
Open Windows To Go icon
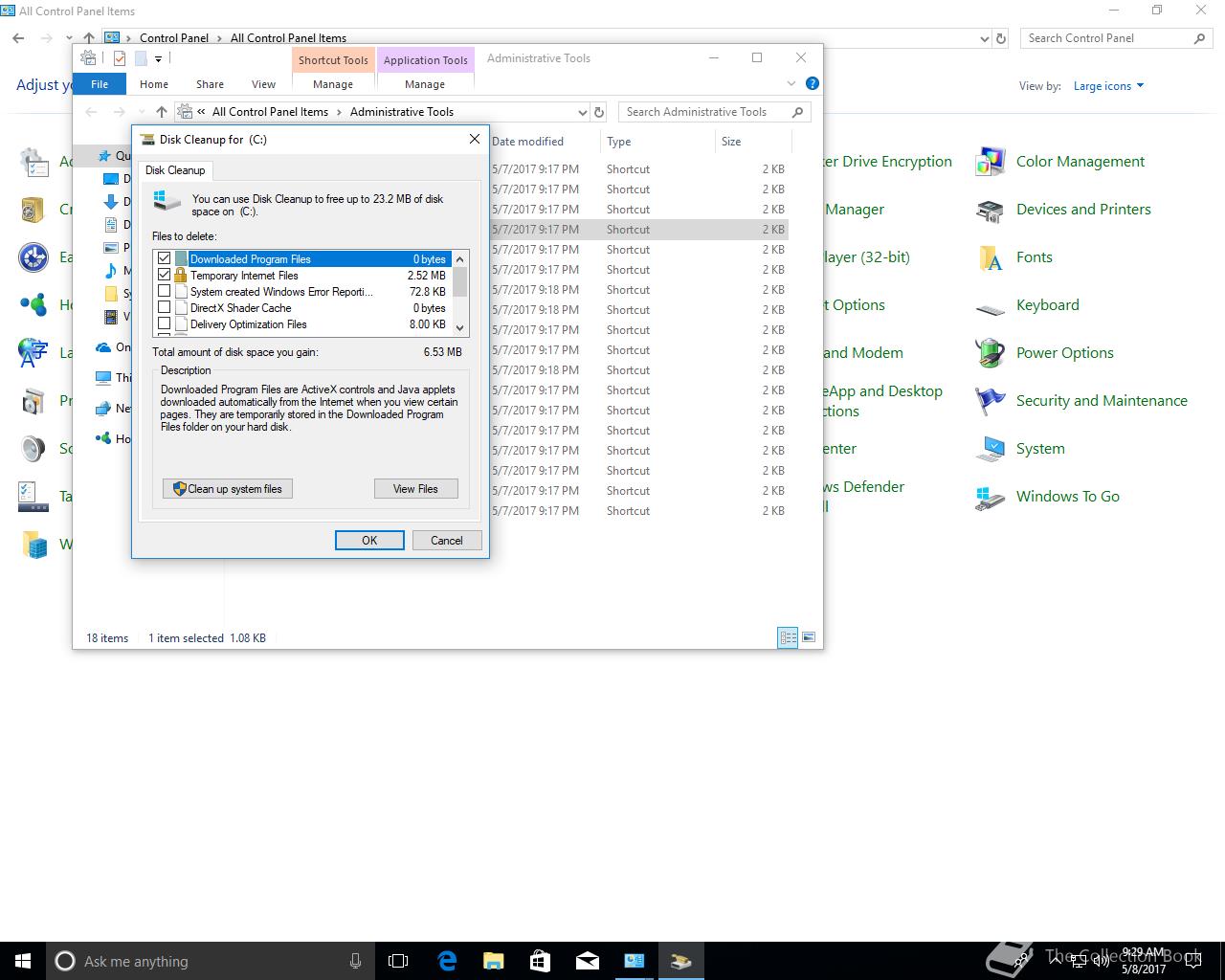coord(990,498)
